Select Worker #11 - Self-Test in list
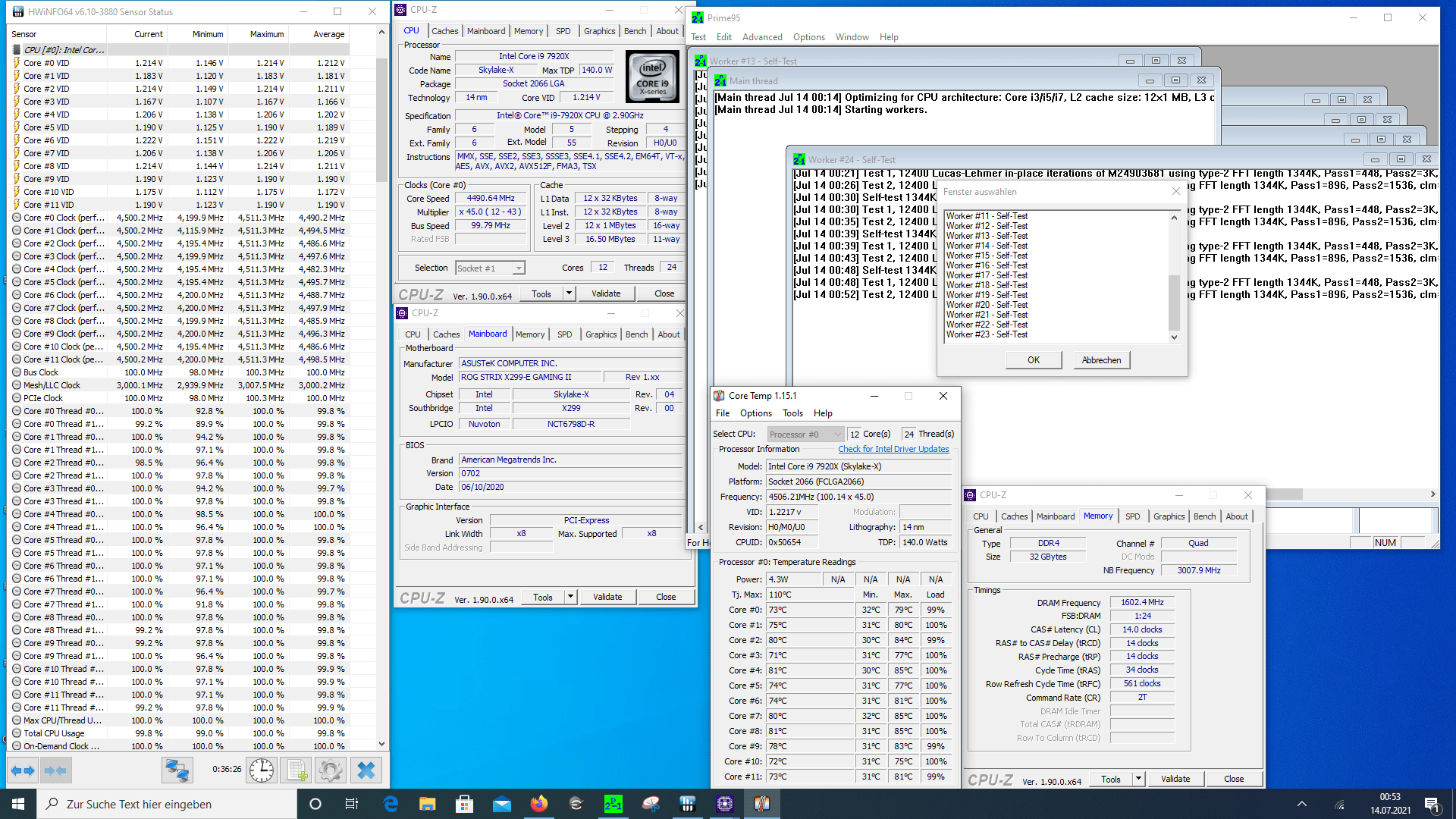This screenshot has width=1456, height=819. [x=986, y=216]
